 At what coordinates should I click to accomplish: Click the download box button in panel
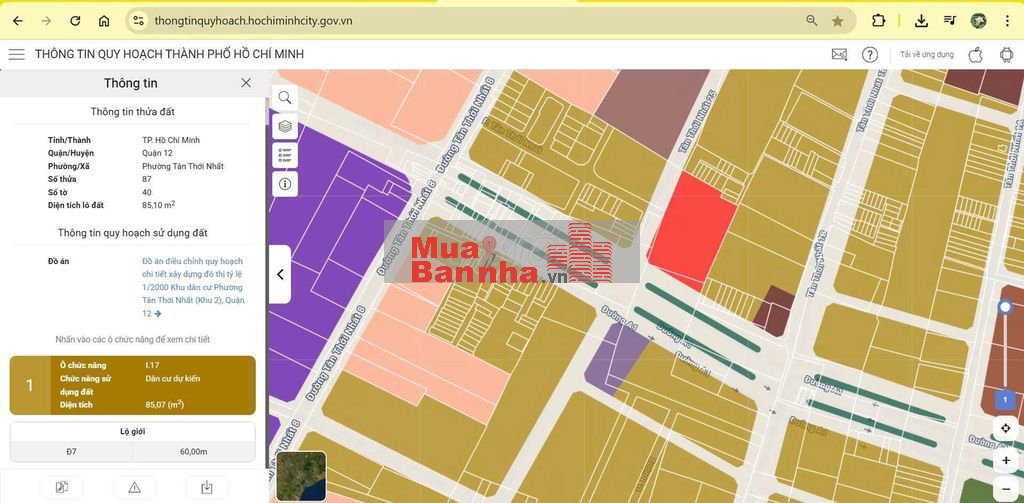(x=207, y=487)
